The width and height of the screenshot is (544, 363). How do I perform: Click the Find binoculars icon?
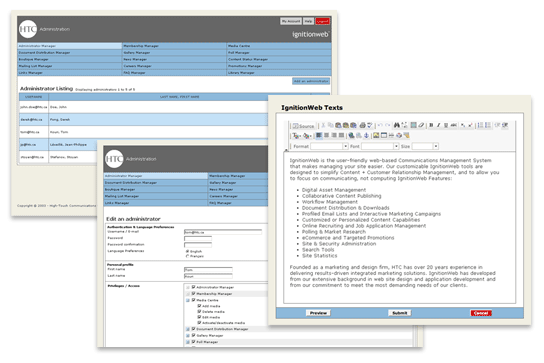click(397, 125)
